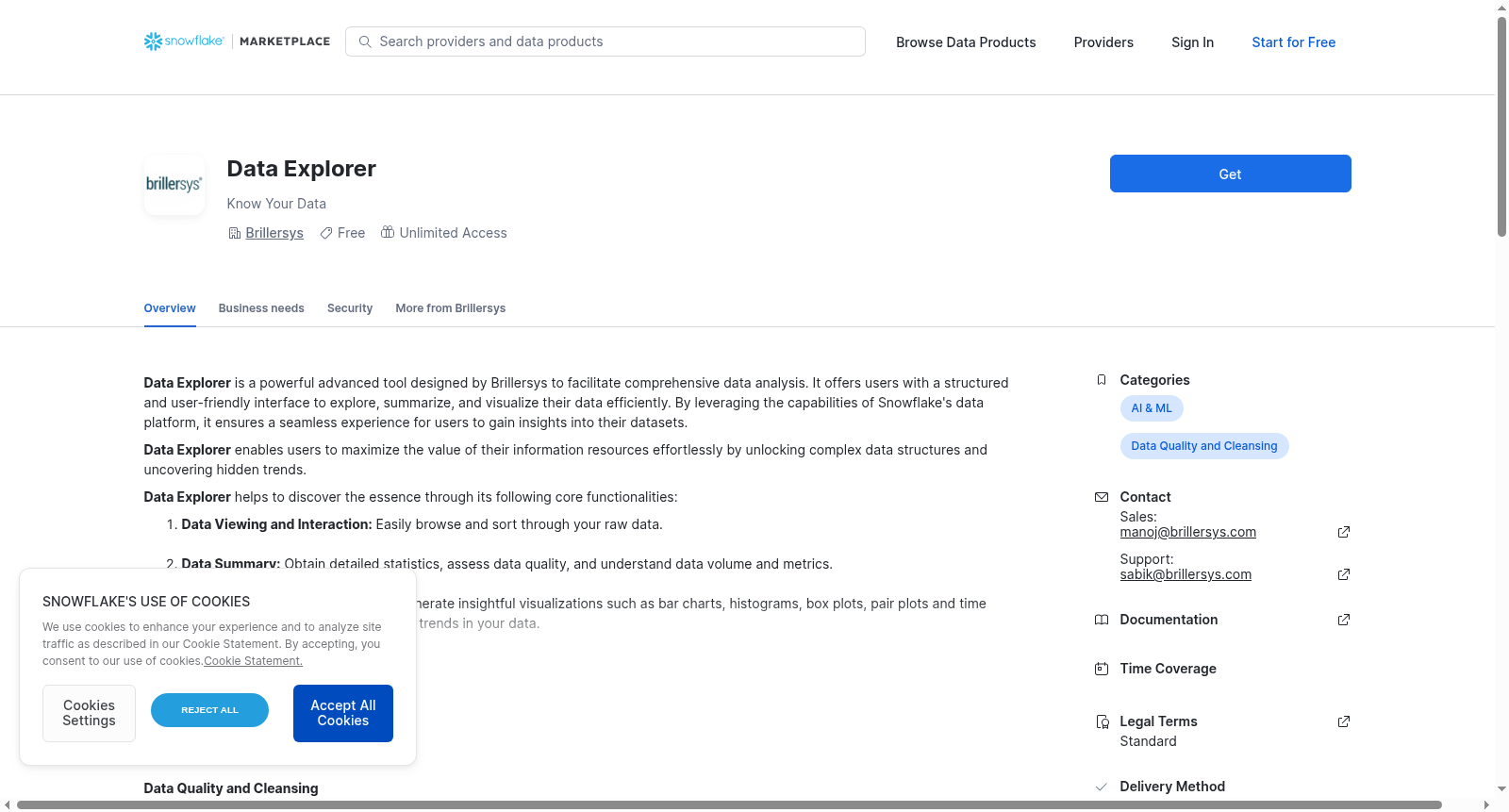Viewport: 1509px width, 812px height.
Task: Click the Know Your Data subtitle
Action: click(x=276, y=204)
